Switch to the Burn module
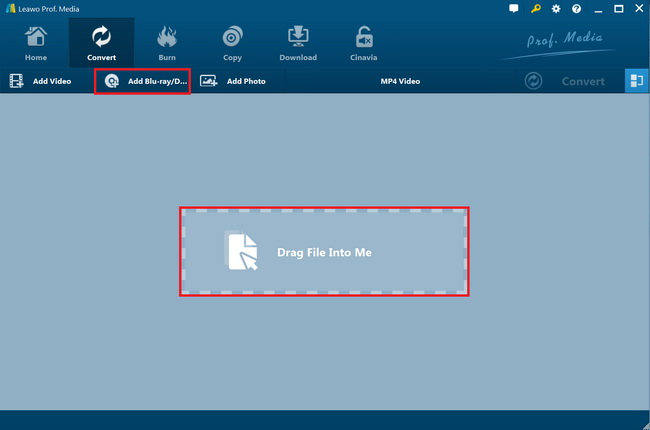Screen dimensions: 650x430 tap(167, 43)
